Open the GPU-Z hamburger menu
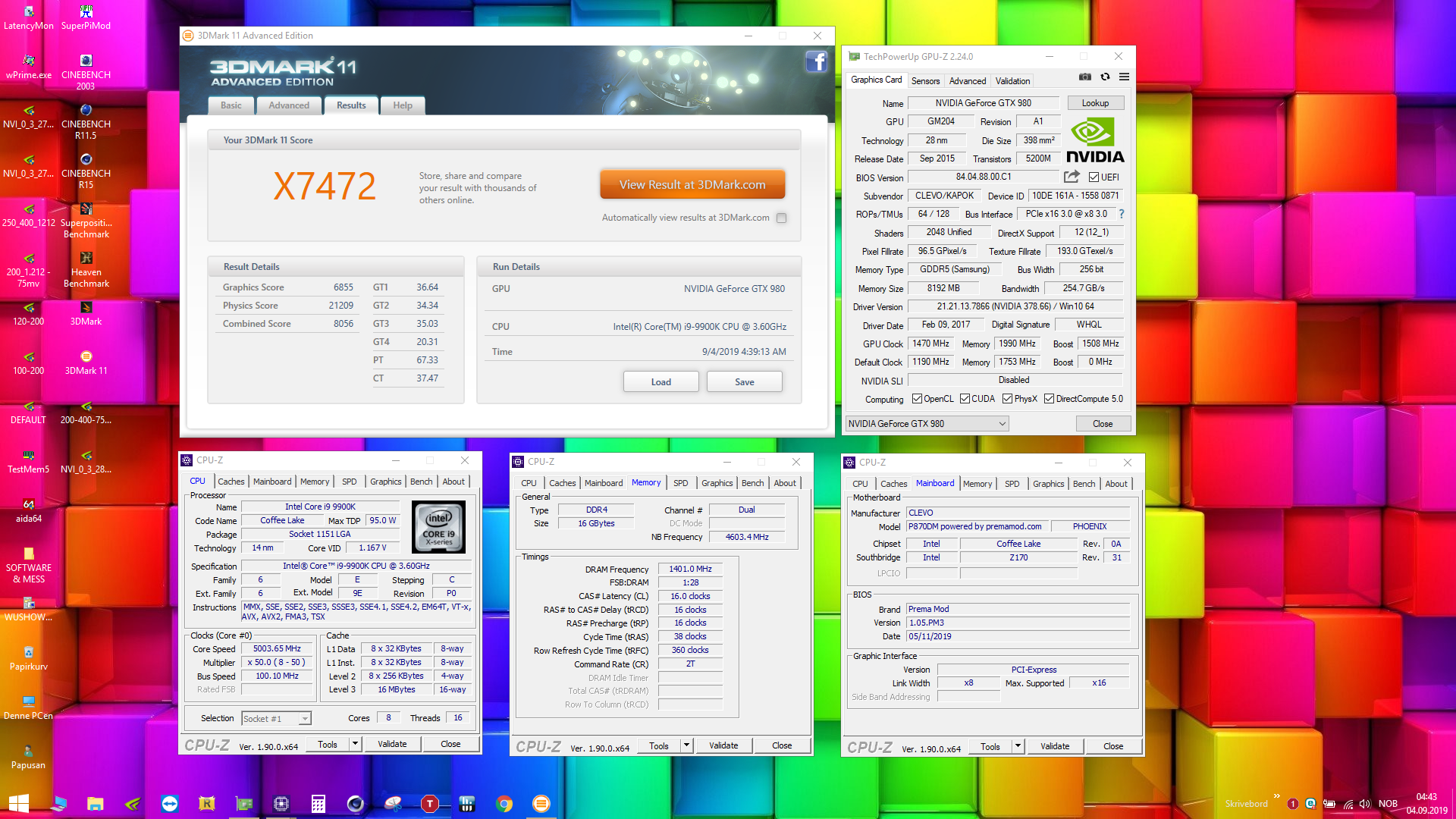This screenshot has width=1456, height=819. coord(1124,77)
